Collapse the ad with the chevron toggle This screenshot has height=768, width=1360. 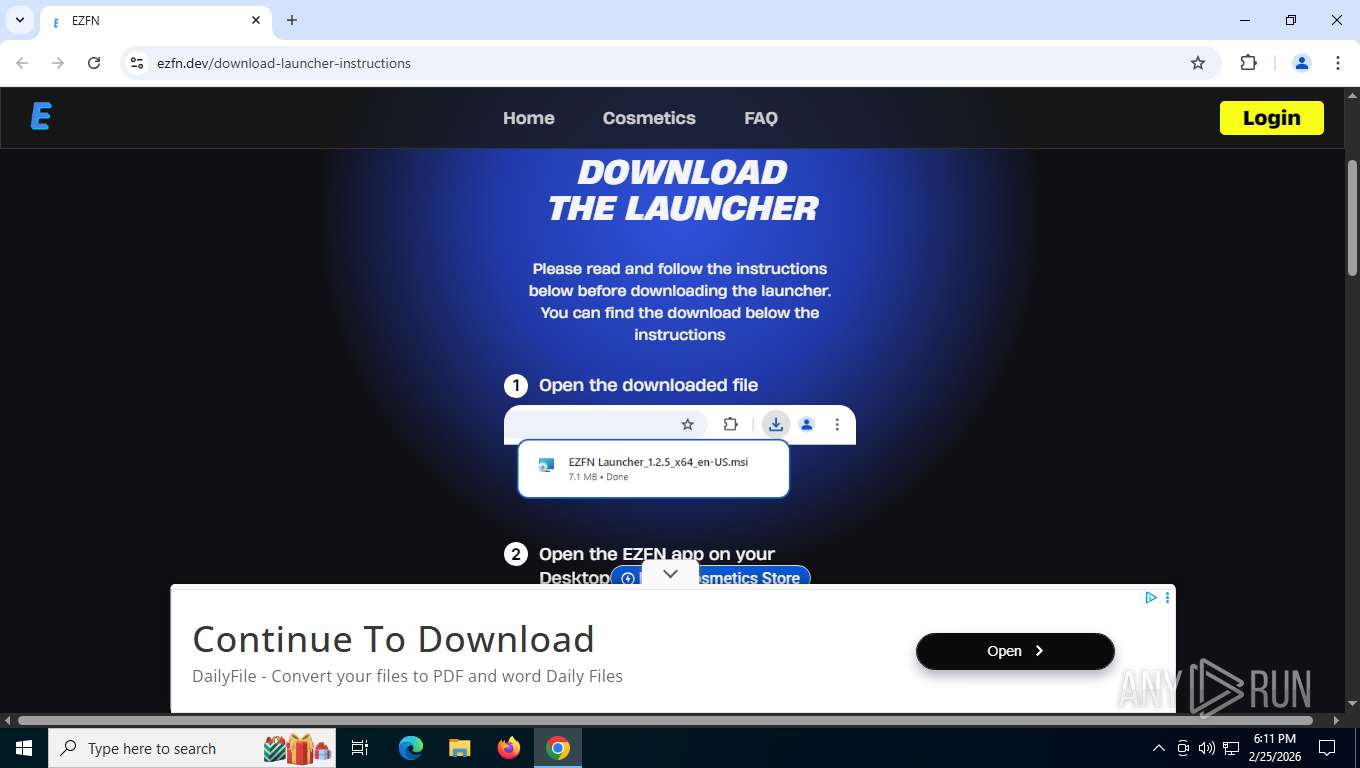point(670,574)
